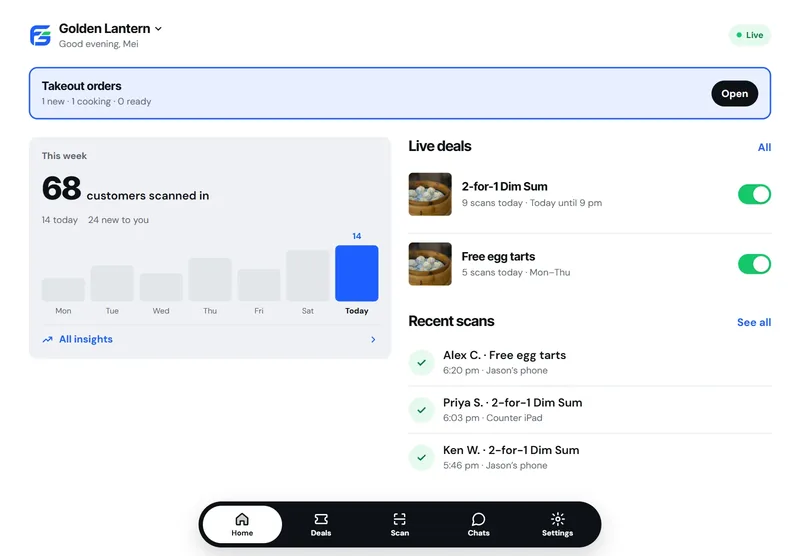The width and height of the screenshot is (800, 556).
Task: Click '5 scans today · Mon–Thu' text
Action: pyautogui.click(x=516, y=272)
